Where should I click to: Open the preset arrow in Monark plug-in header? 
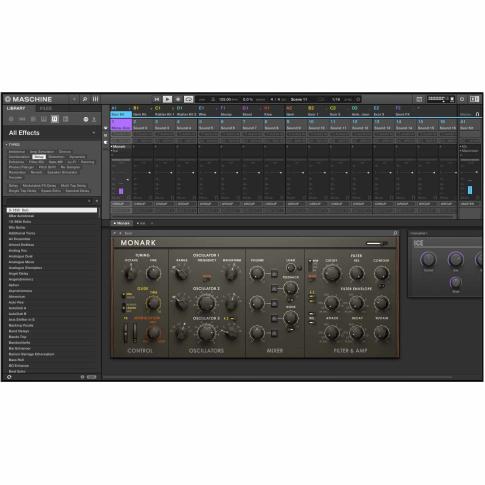tap(114, 233)
